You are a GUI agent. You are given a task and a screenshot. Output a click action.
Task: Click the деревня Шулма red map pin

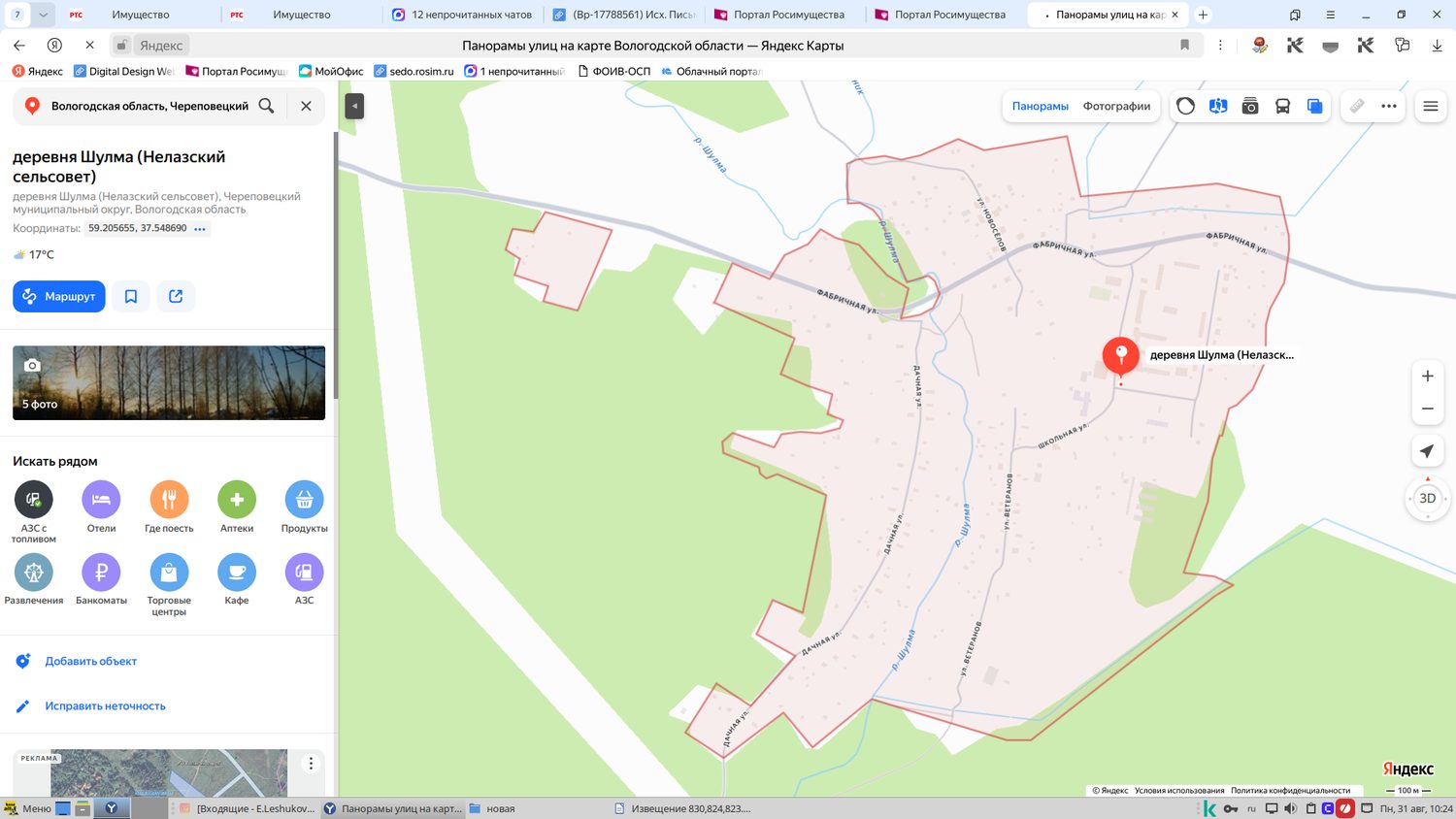(x=1120, y=356)
